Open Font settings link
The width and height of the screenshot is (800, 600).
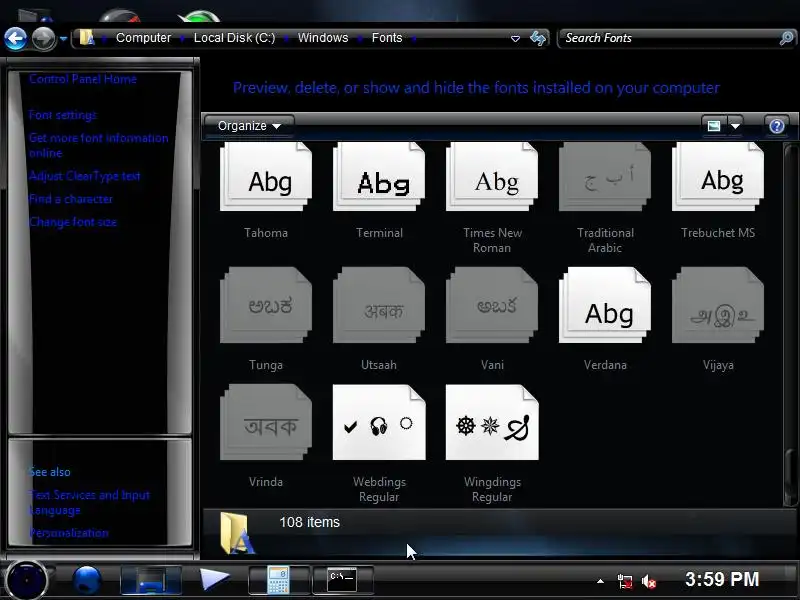click(63, 115)
